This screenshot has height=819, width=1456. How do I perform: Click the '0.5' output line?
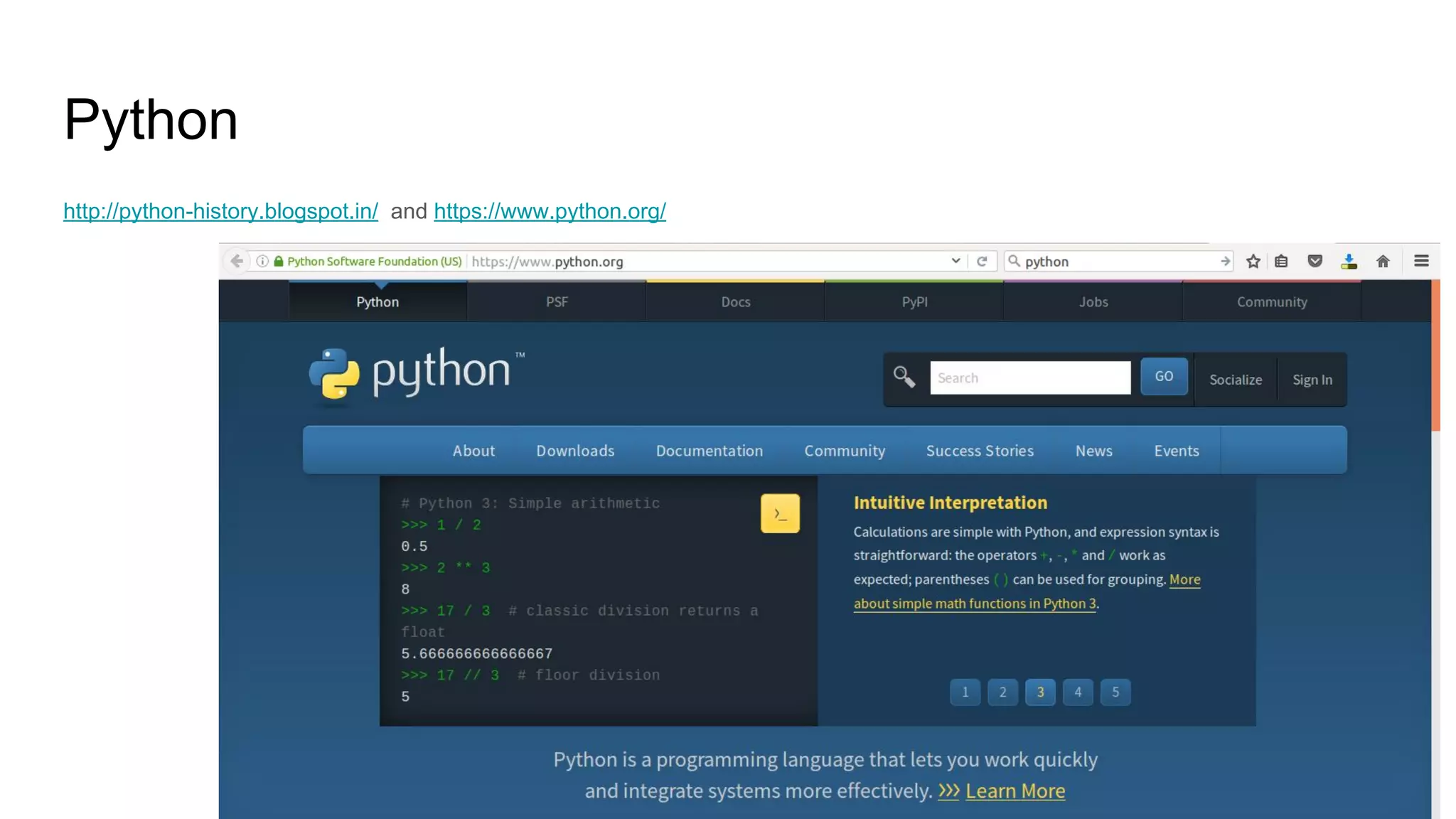click(x=414, y=546)
